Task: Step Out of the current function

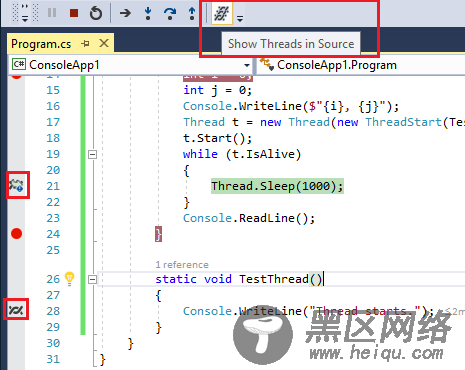Action: tap(192, 13)
